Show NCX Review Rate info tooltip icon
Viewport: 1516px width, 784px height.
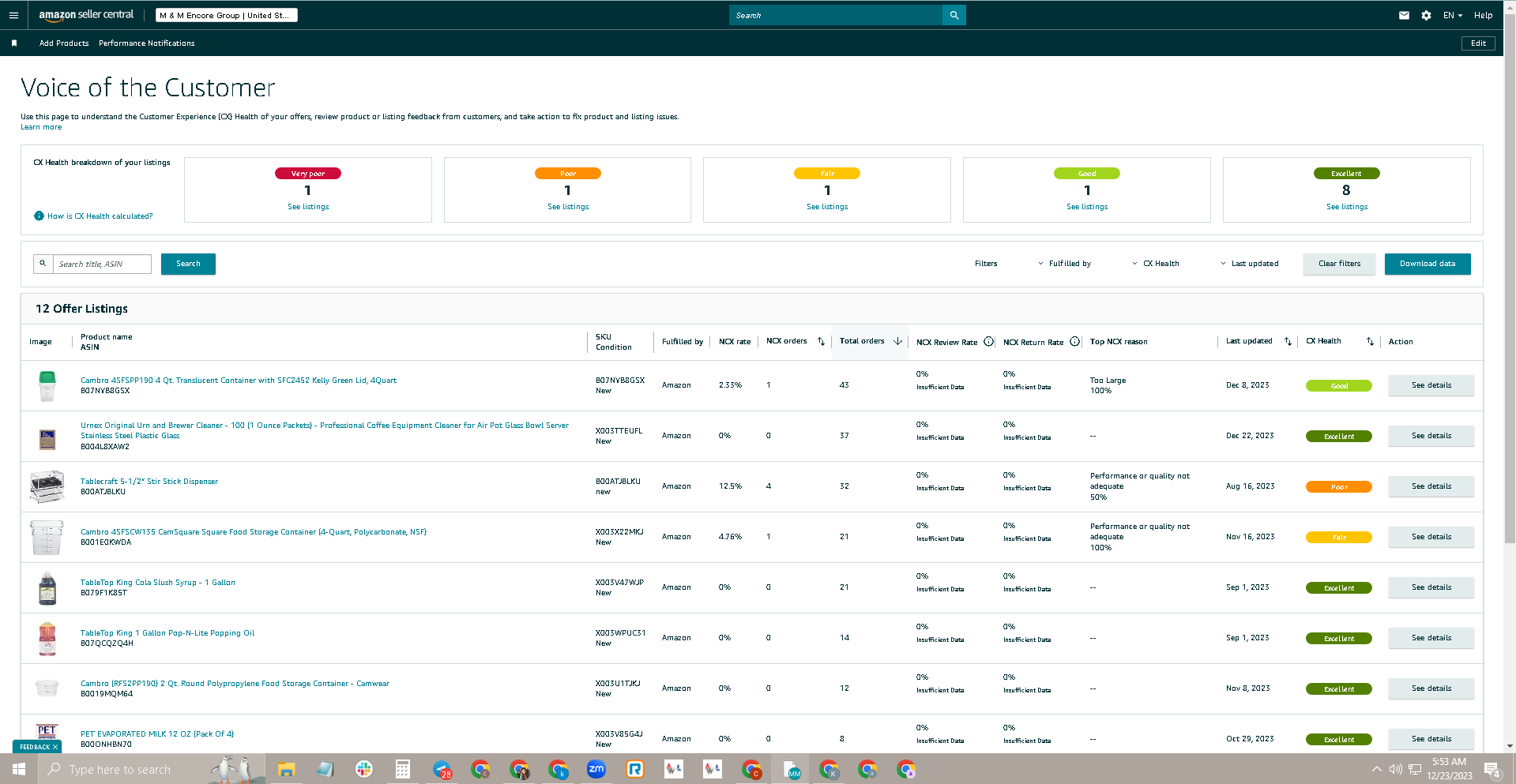pos(988,342)
